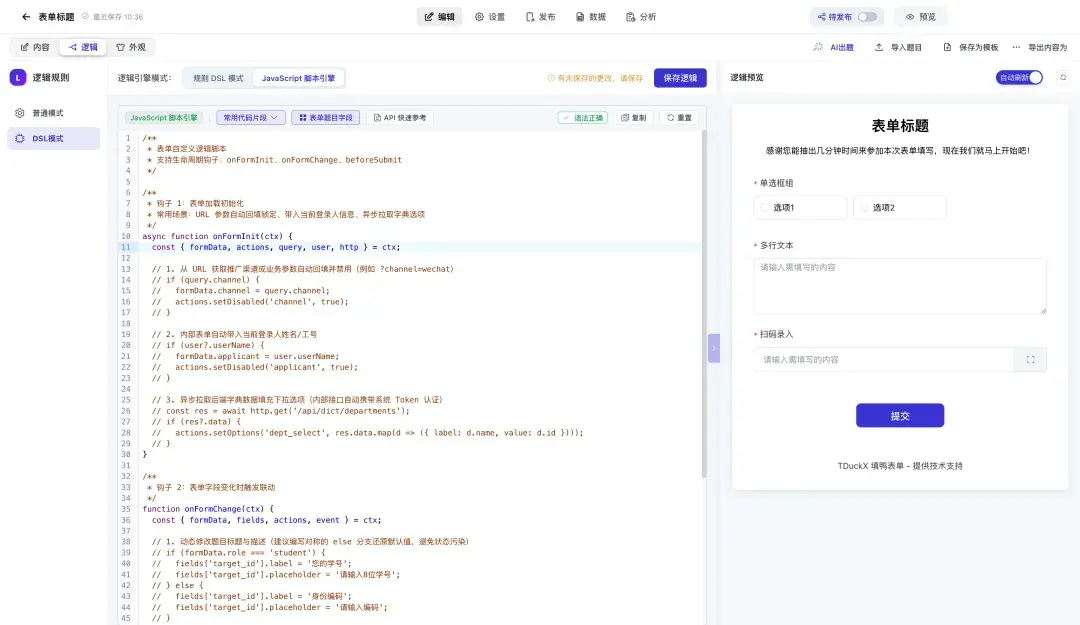Click the 预览 preview button
This screenshot has width=1080, height=625.
pos(920,17)
